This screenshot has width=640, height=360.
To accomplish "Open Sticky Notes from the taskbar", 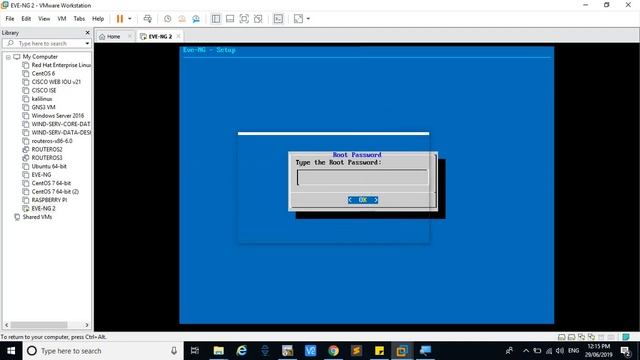I will click(379, 351).
